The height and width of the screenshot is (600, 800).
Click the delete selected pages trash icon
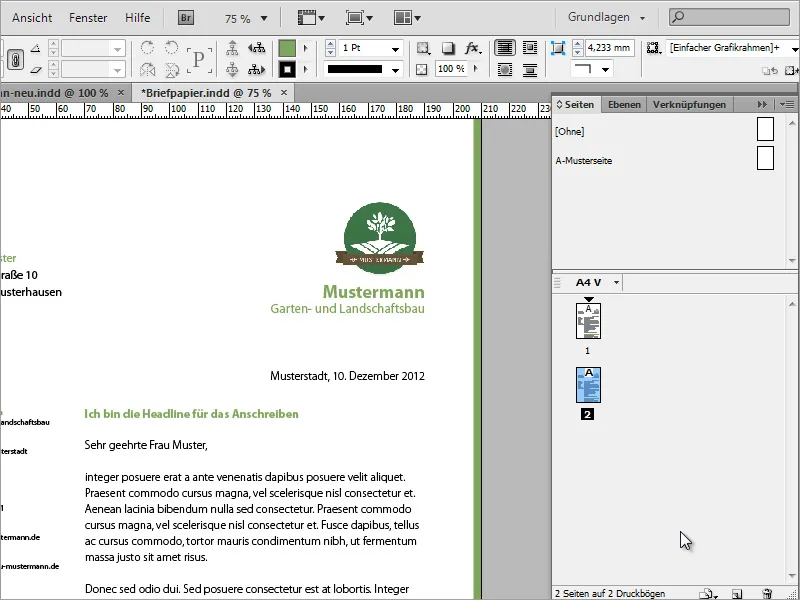[766, 593]
